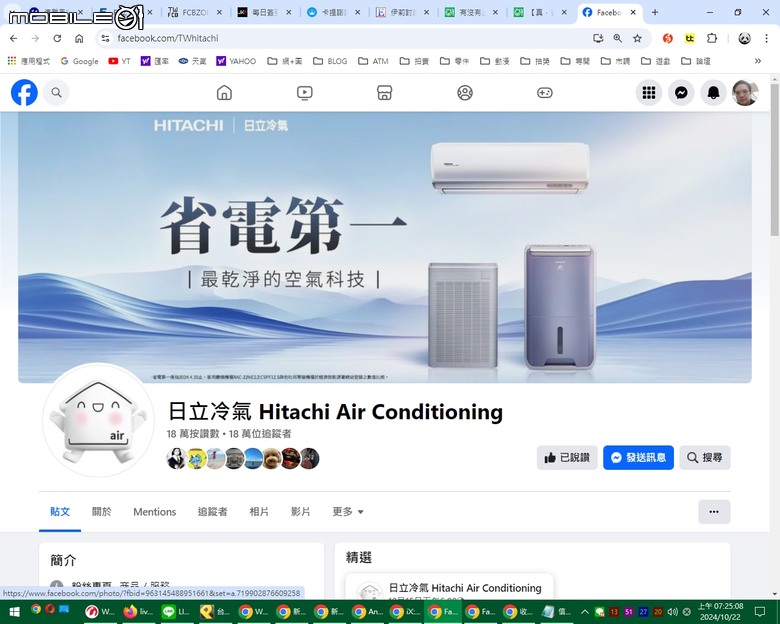Select the 影片 videos tab
Screen dimensions: 780x624
(300, 512)
